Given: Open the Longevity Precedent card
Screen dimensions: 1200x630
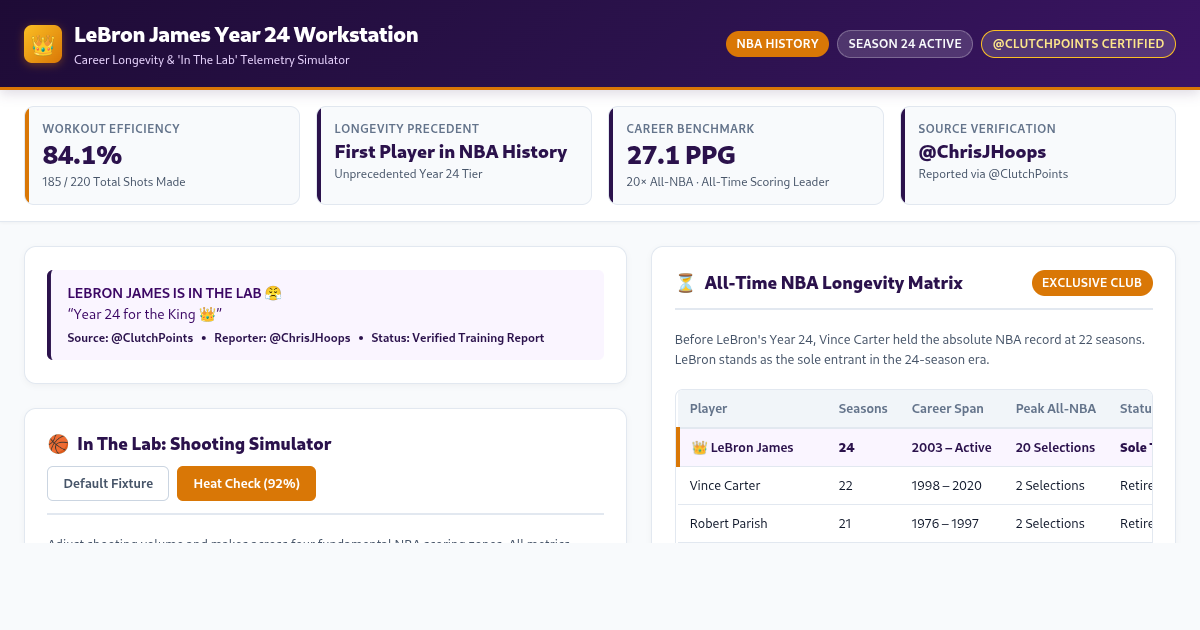Looking at the screenshot, I should [454, 156].
